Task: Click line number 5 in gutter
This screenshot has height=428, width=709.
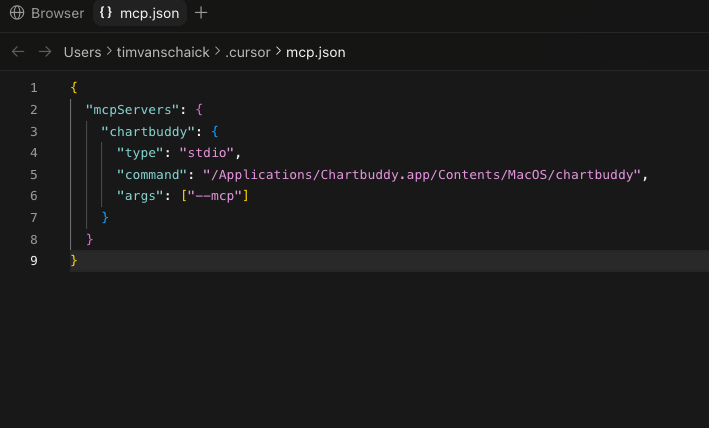Action: (34, 174)
